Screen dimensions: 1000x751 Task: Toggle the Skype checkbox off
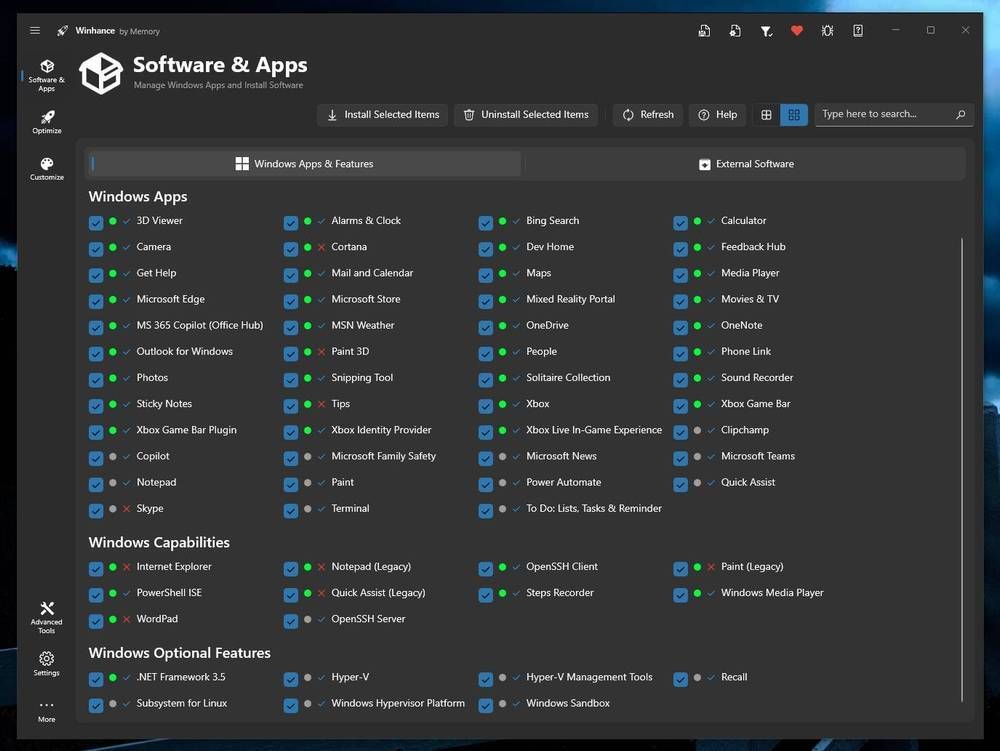click(96, 508)
